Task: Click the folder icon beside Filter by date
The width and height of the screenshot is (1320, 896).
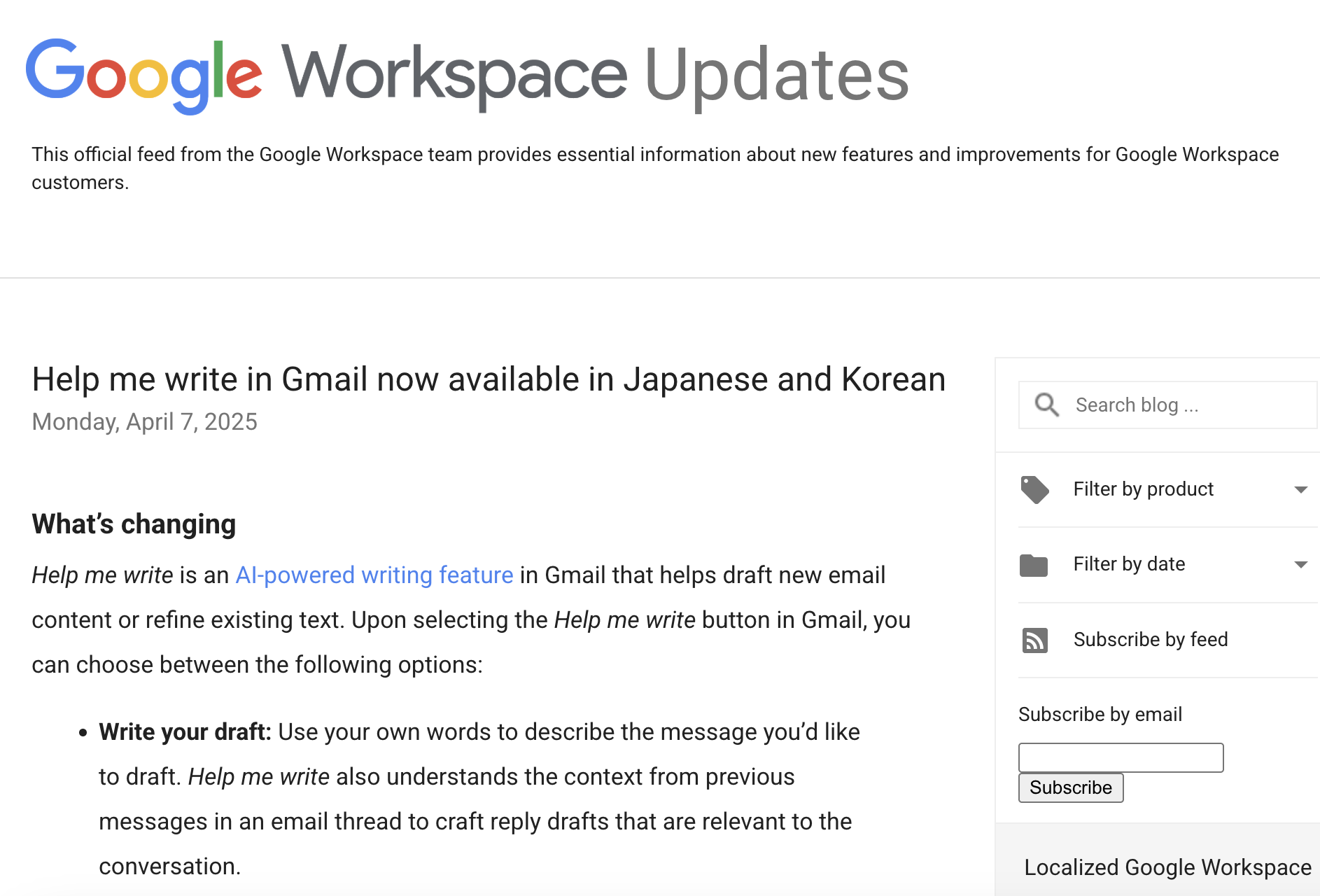Action: (x=1034, y=565)
